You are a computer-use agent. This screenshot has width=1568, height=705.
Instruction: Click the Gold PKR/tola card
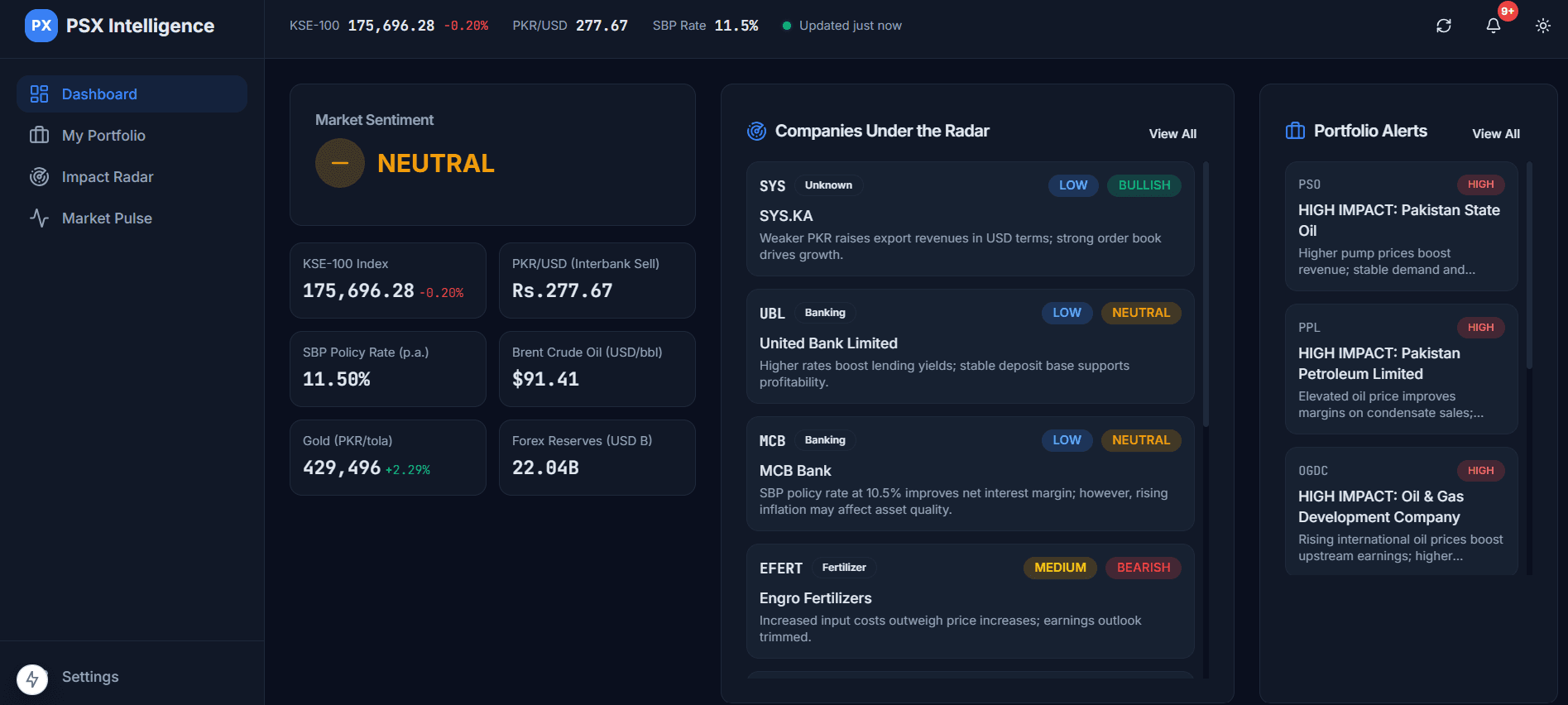pyautogui.click(x=388, y=458)
